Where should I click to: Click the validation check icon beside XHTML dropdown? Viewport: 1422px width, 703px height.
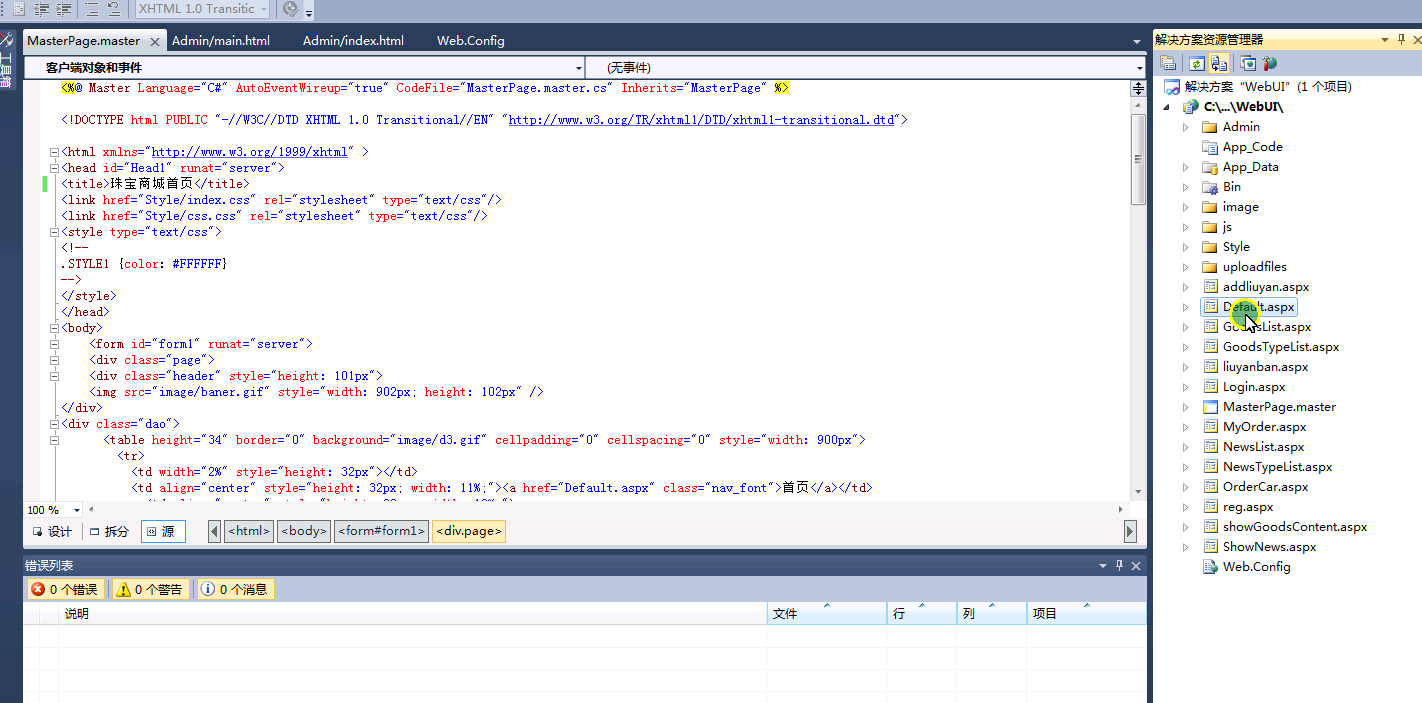[x=291, y=9]
